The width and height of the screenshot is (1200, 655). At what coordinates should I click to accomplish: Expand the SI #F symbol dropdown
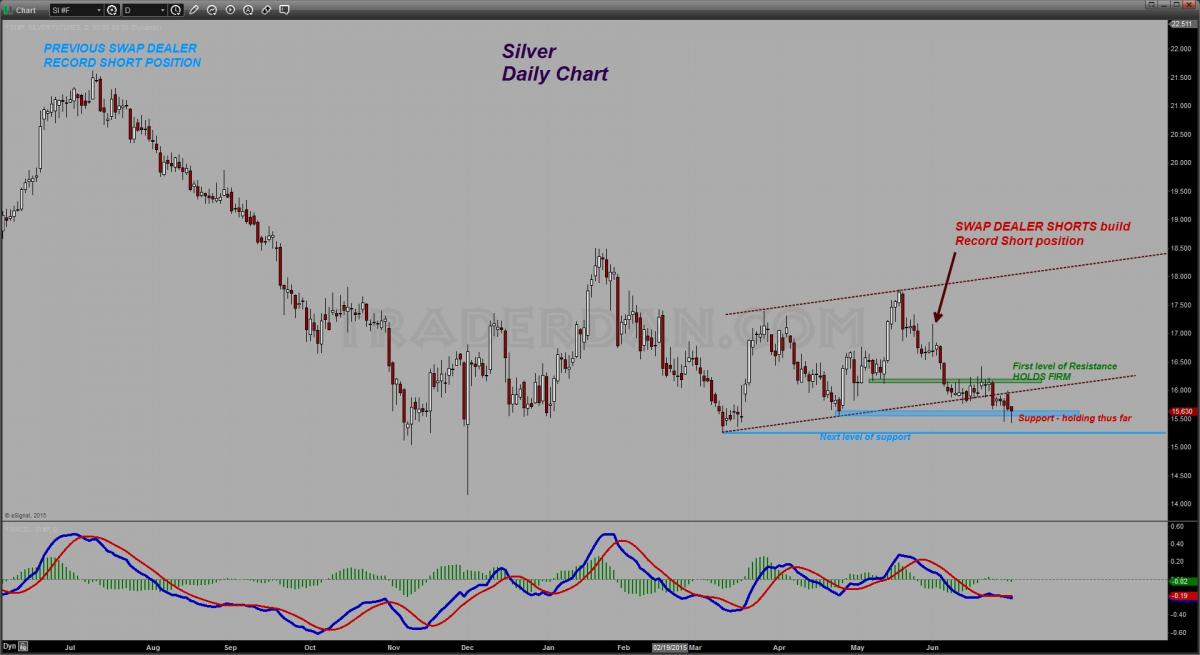pyautogui.click(x=77, y=10)
